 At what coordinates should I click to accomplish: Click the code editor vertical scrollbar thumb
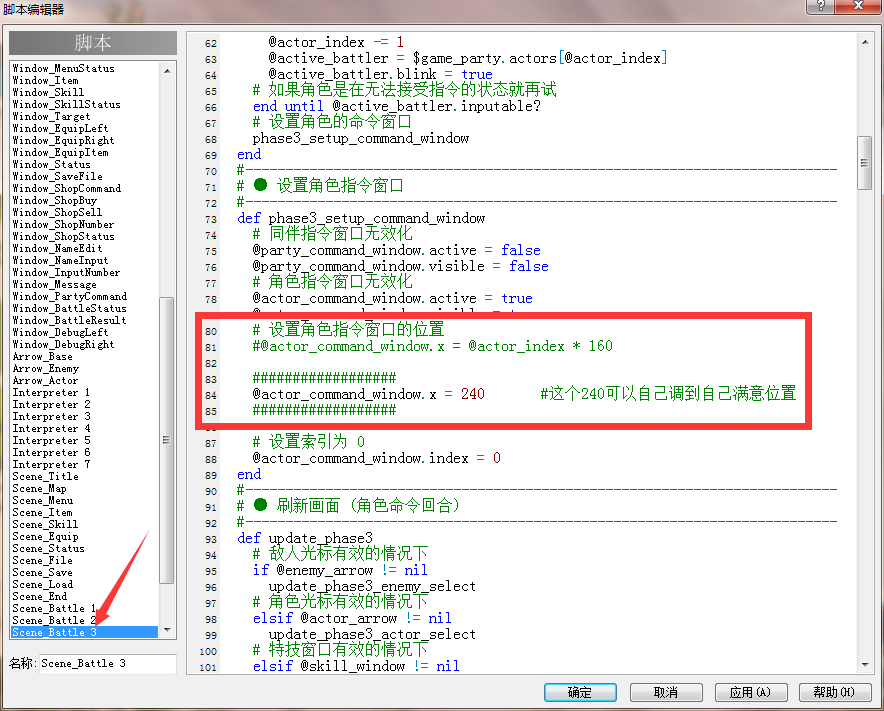click(864, 163)
